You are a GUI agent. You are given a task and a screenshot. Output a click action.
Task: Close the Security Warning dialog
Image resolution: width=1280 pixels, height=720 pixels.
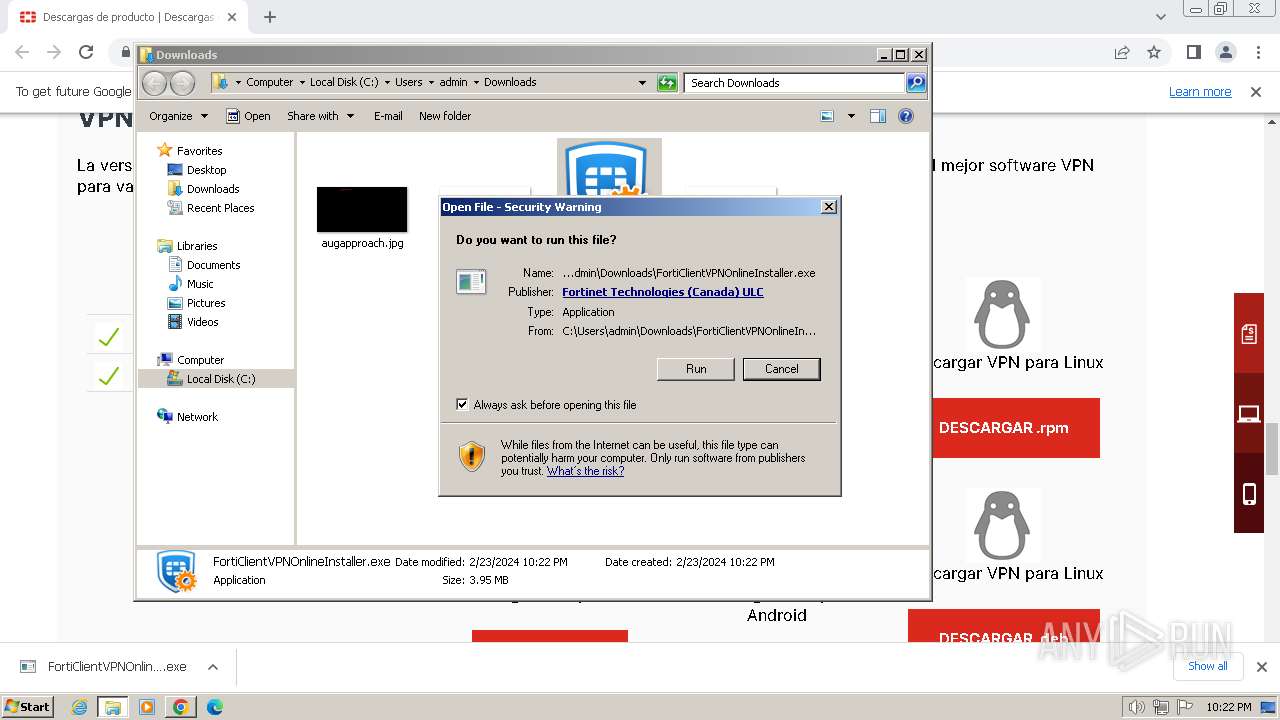point(828,207)
